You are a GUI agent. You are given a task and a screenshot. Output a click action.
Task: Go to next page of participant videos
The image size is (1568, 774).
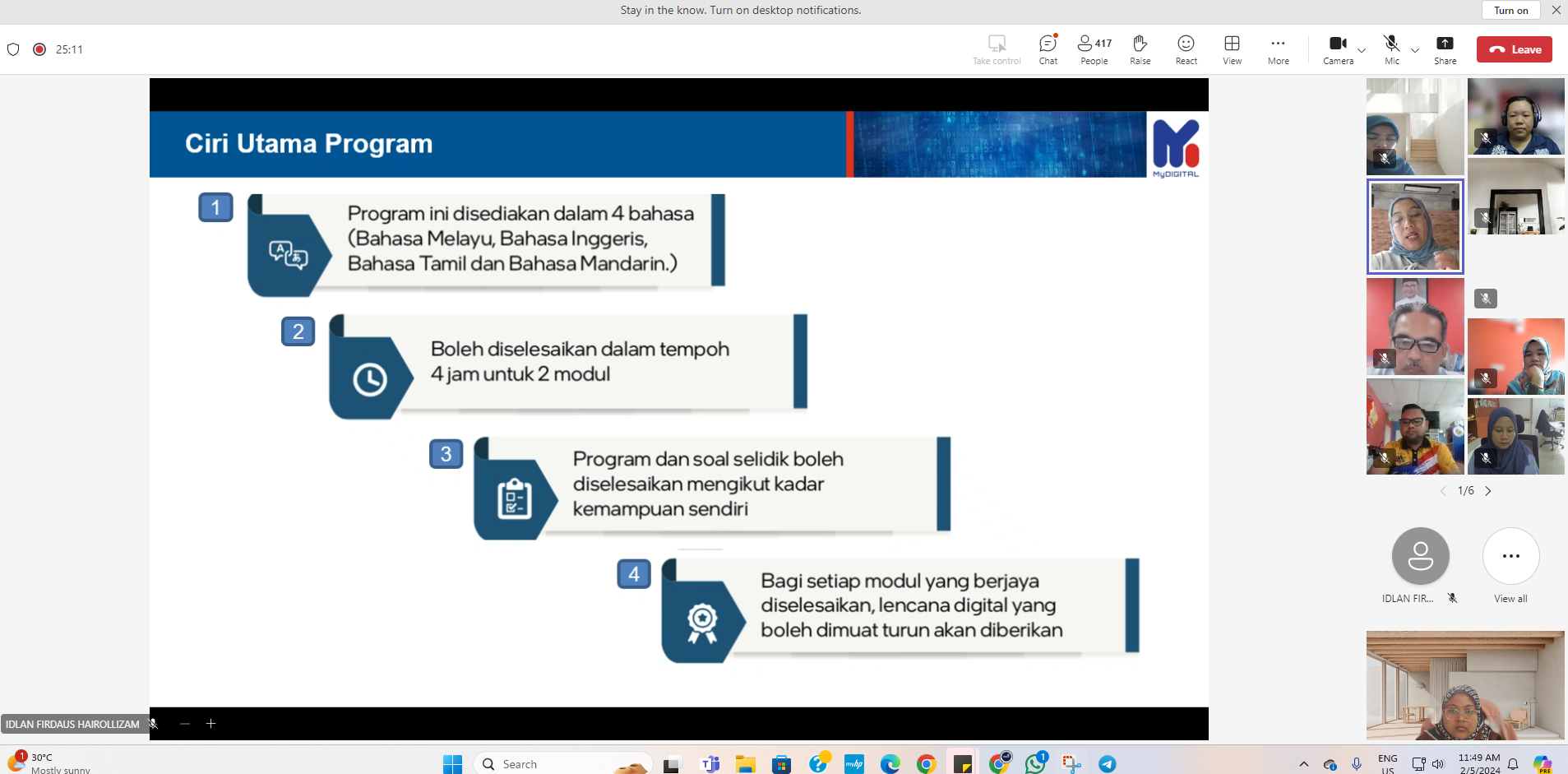tap(1488, 491)
